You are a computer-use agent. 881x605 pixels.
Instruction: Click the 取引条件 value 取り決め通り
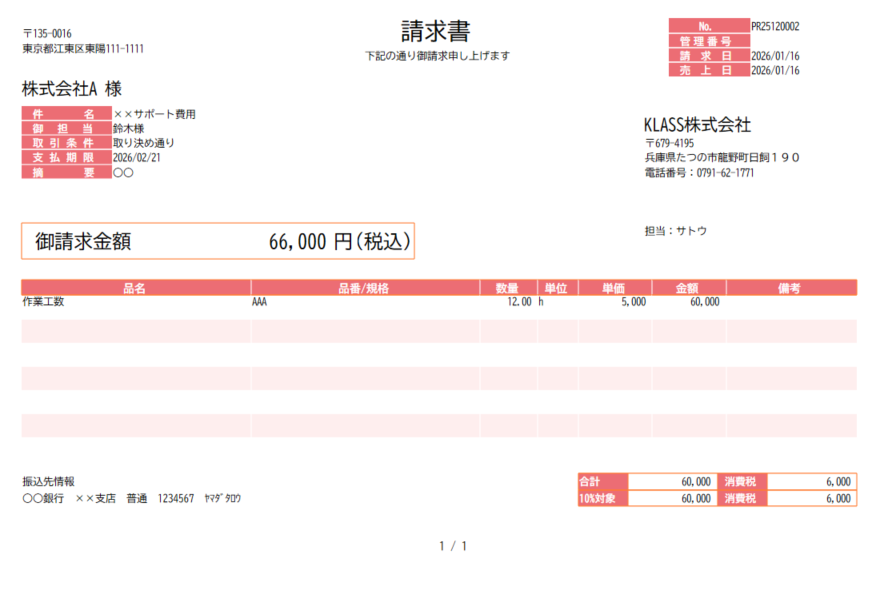[144, 143]
